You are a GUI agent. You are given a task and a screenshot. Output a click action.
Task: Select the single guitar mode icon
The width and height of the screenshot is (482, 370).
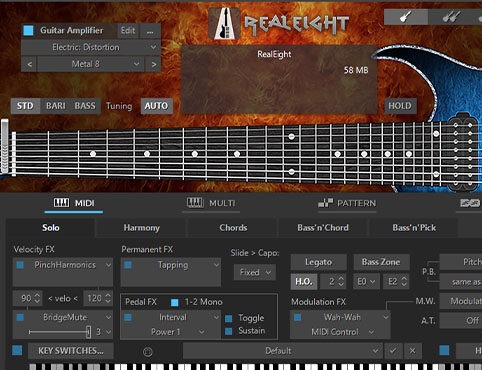click(x=406, y=16)
